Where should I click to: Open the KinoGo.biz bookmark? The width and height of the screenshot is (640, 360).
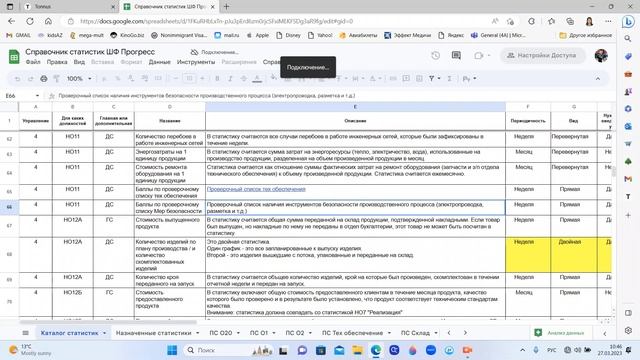point(127,36)
